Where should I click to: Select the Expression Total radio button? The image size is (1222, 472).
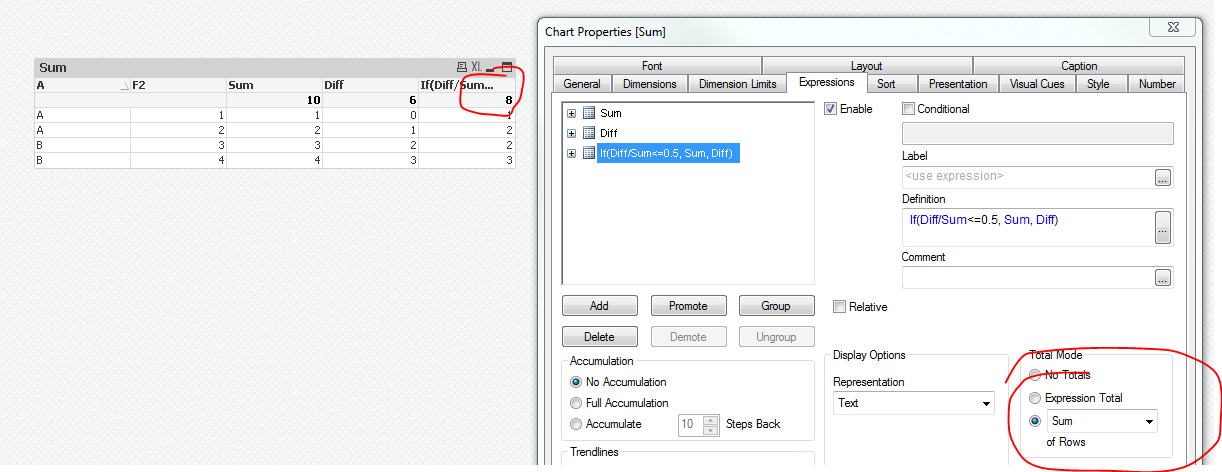click(1035, 398)
